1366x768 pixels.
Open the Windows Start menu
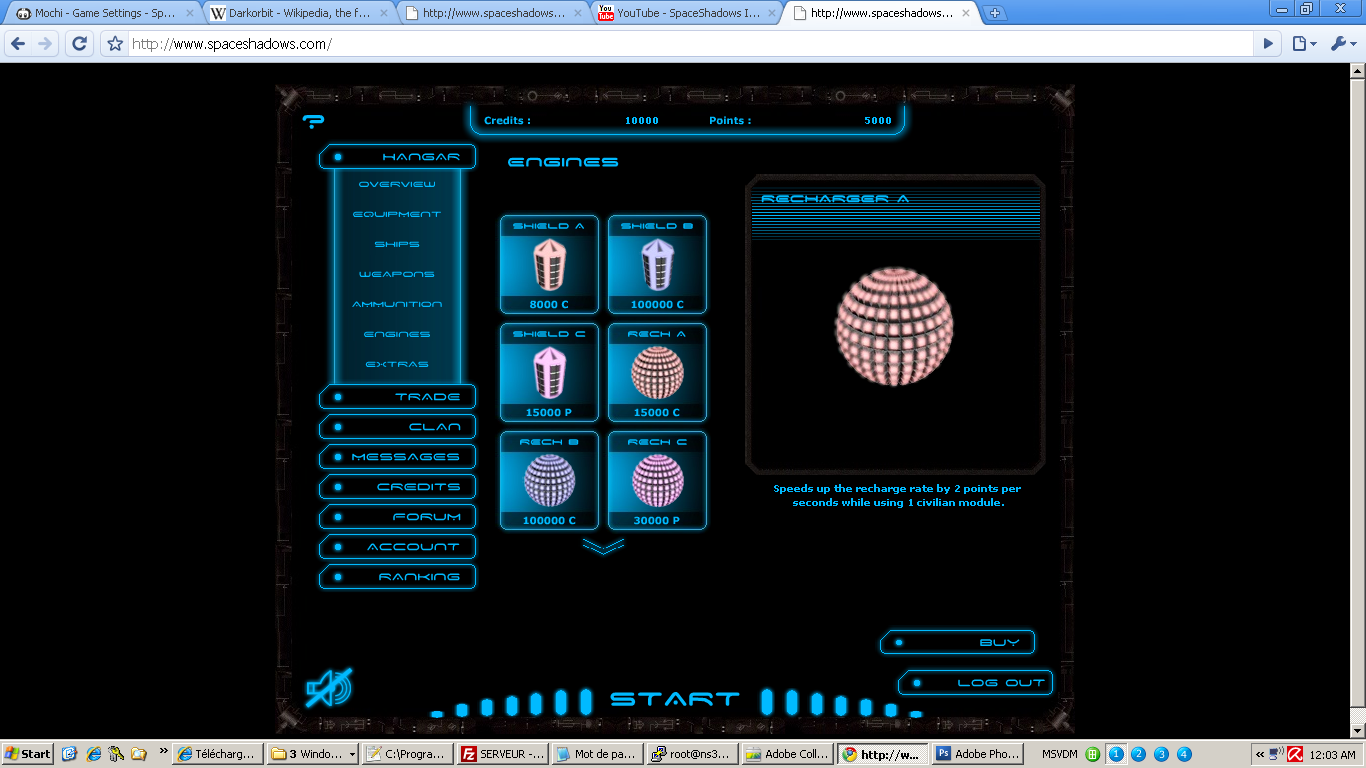pyautogui.click(x=28, y=754)
